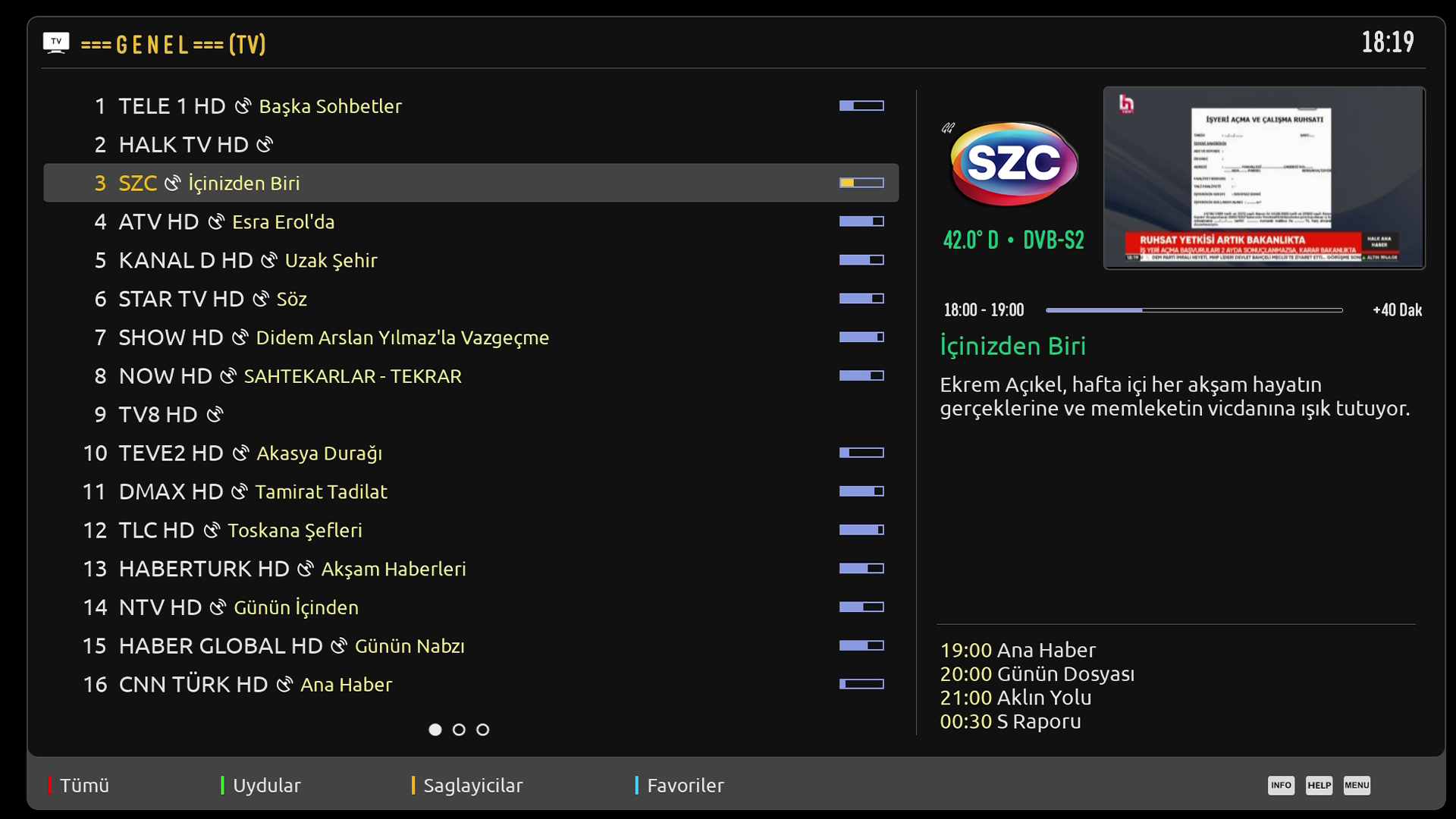Click the 20:00 Günün Dosyası upcoming entry

coord(1037,674)
